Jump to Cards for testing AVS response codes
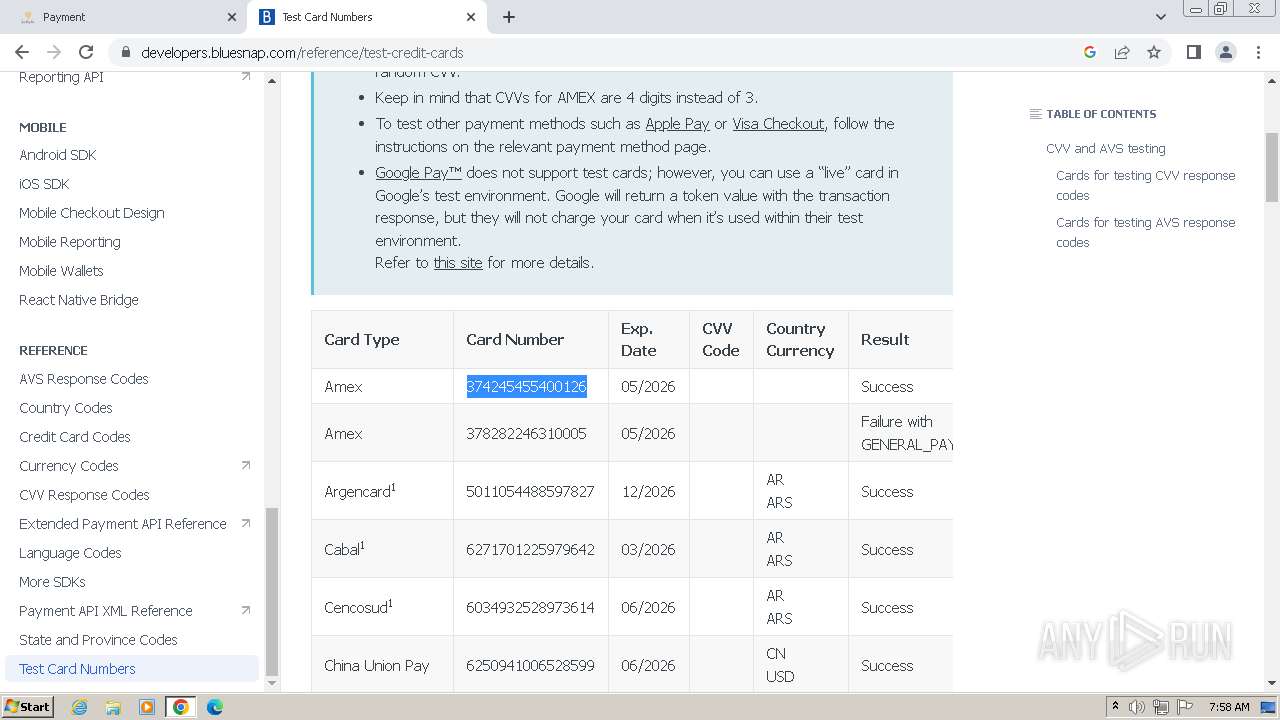 [1146, 232]
